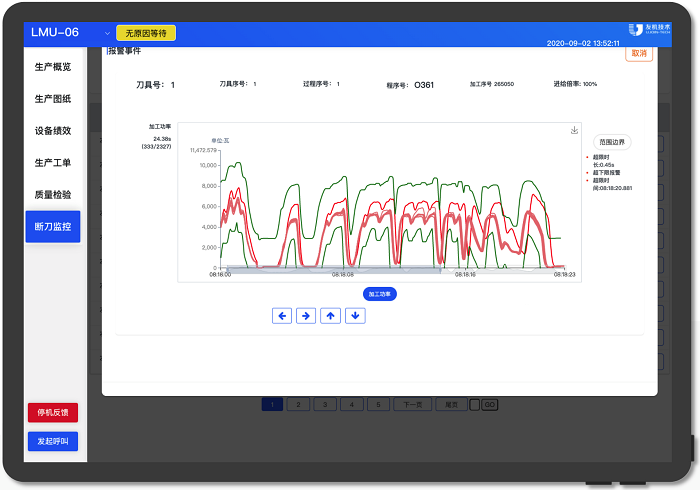
Task: Click the 发起呼叫 call button
Action: coord(53,441)
